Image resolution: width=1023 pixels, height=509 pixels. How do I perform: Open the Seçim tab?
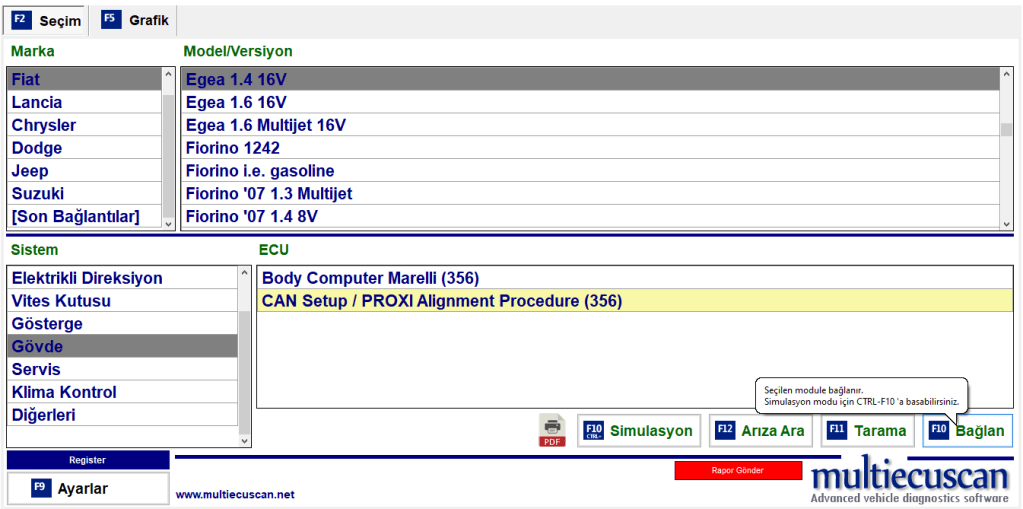point(48,20)
